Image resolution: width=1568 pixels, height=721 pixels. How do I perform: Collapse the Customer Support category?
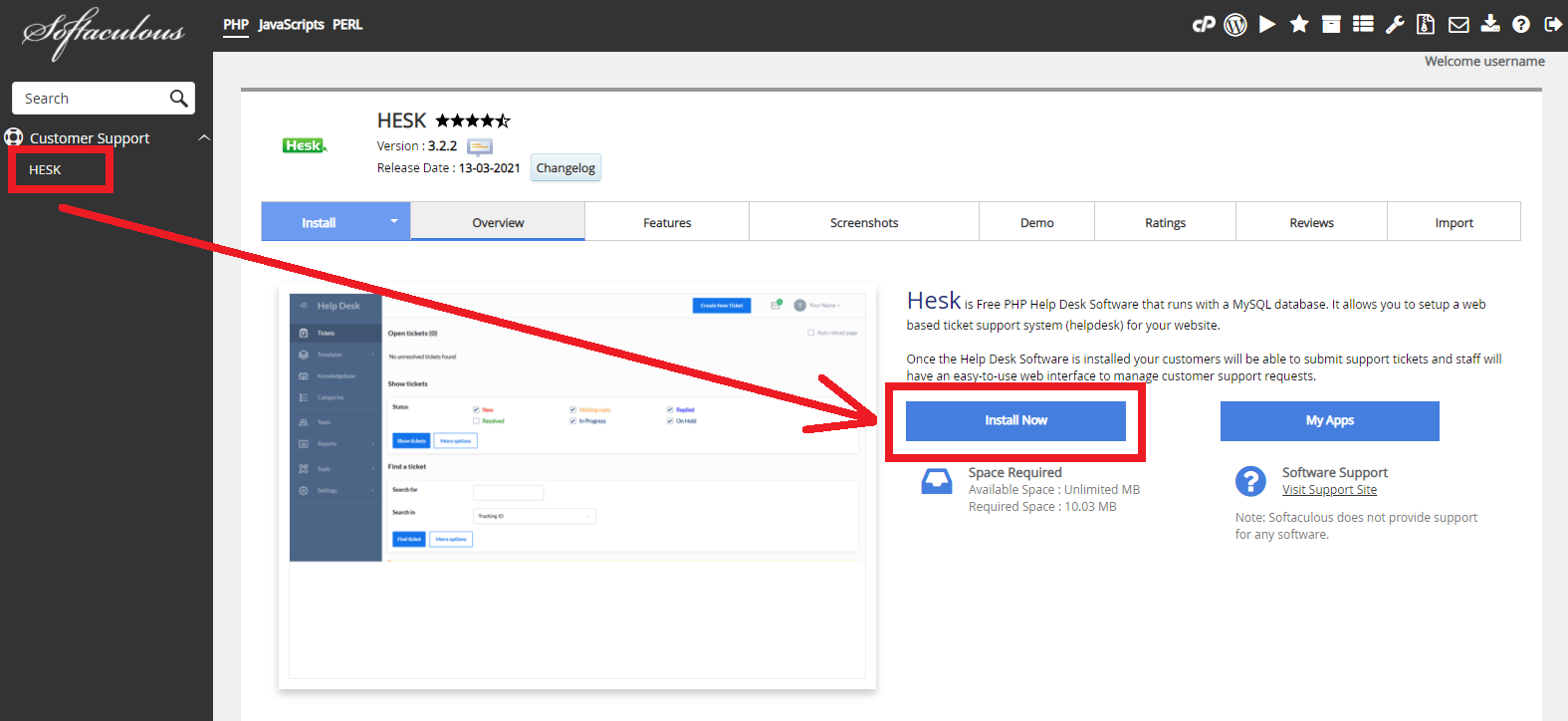pos(204,137)
